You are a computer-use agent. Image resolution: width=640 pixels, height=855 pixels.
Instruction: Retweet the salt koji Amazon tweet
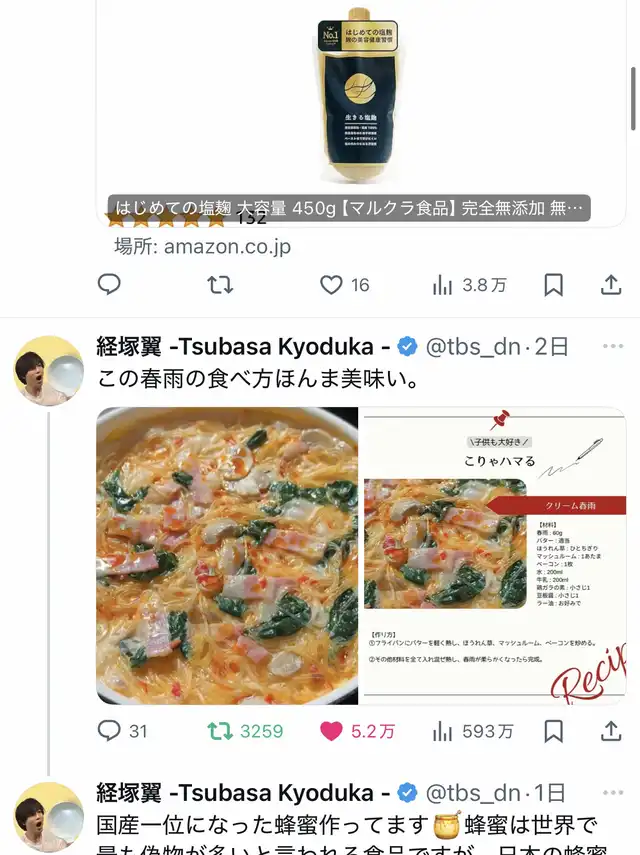(220, 285)
